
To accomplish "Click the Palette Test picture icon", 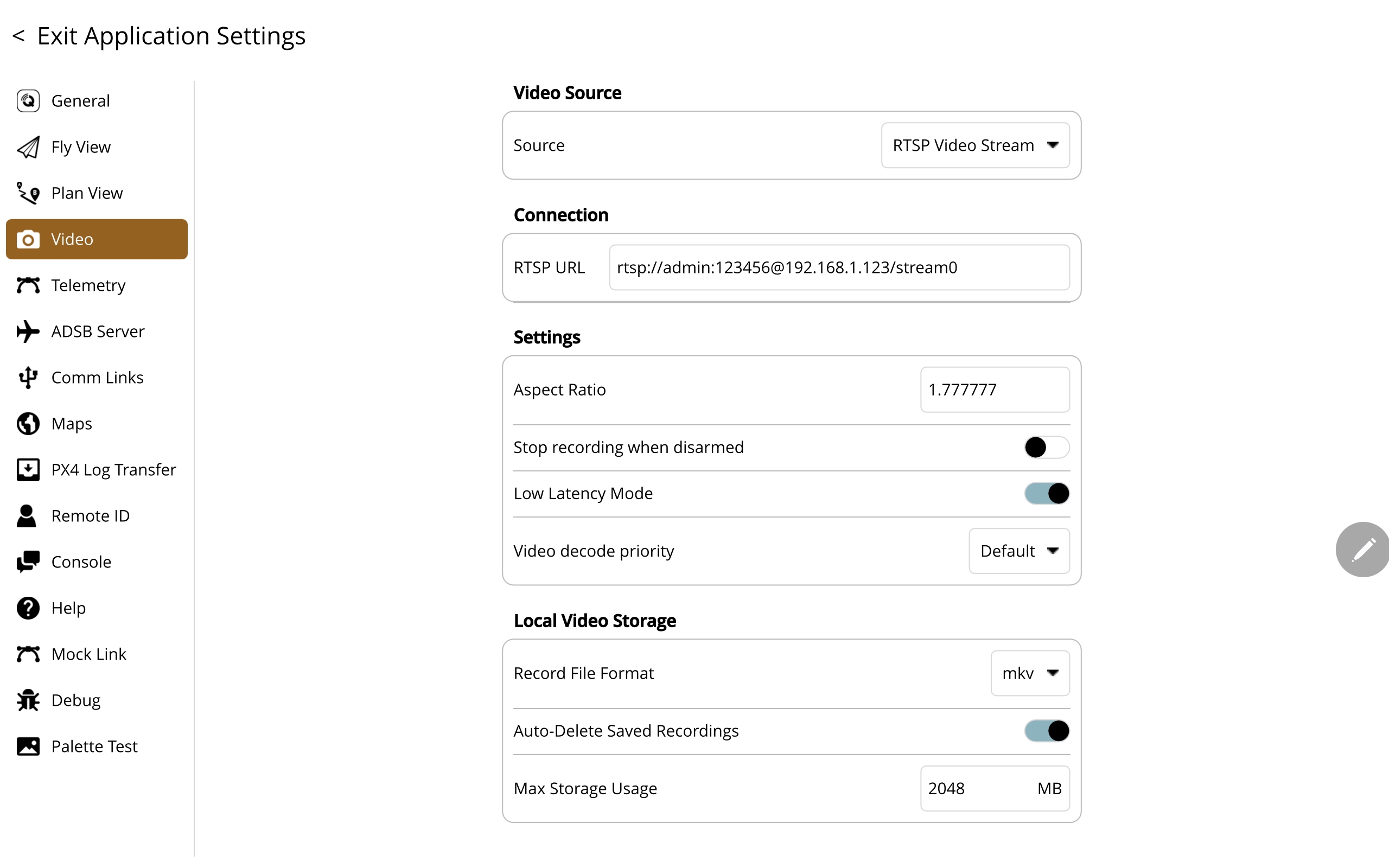I will pyautogui.click(x=28, y=746).
